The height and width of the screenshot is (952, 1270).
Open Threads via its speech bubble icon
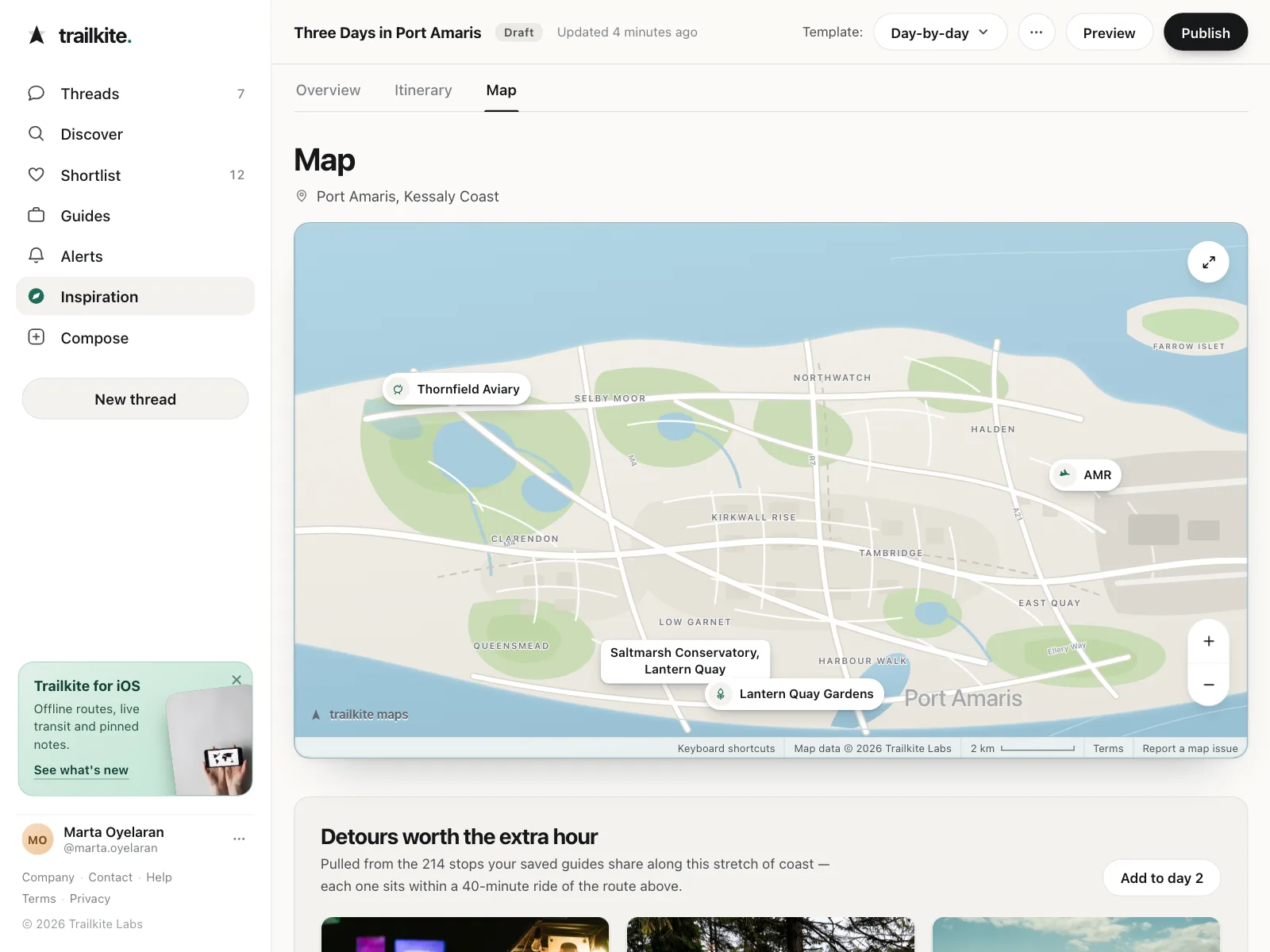37,94
